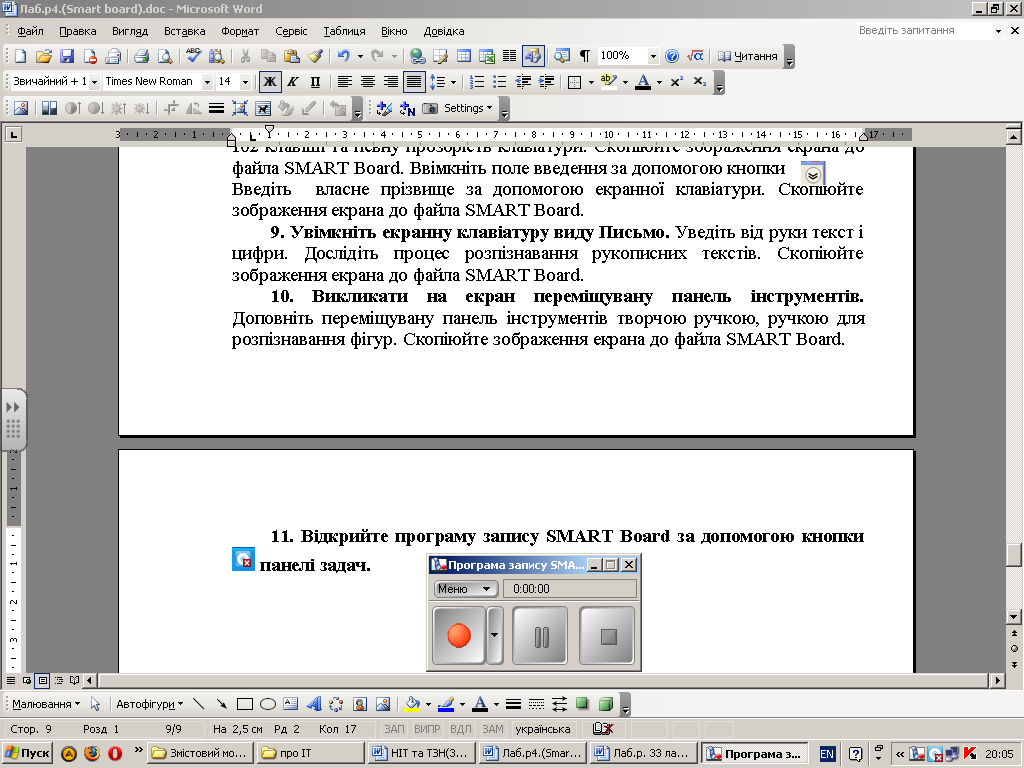
Task: Activate the Format Painter brush
Action: (x=315, y=56)
